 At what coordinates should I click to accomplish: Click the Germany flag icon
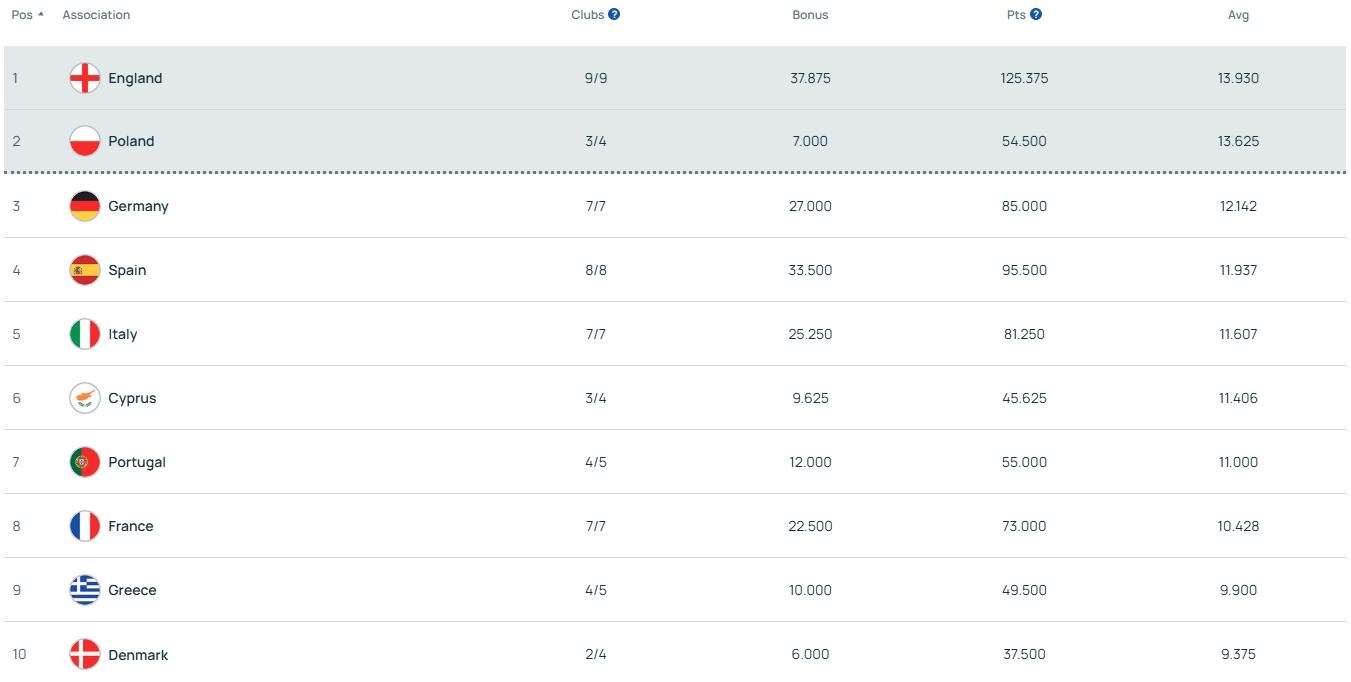85,206
